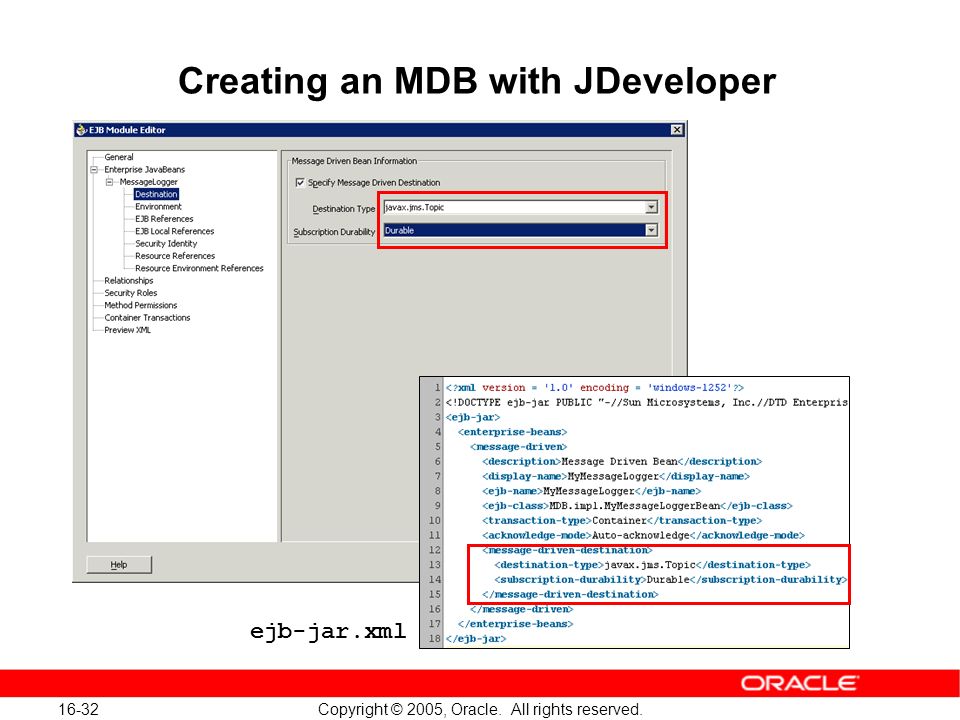Open the Subscription Durability dropdown arrow
The image size is (960, 720).
(x=651, y=230)
